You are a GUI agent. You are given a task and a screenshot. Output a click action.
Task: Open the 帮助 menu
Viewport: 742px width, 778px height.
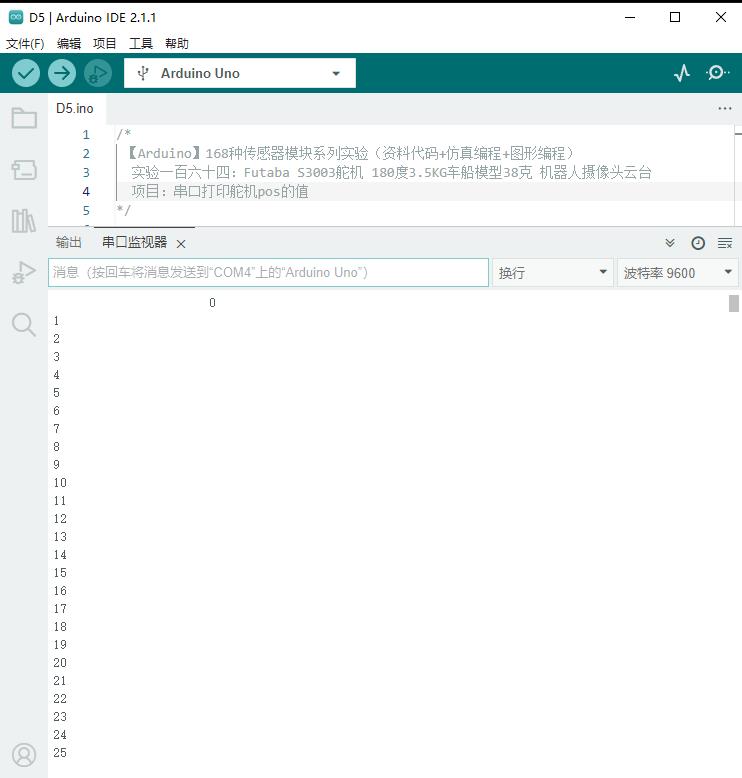click(x=177, y=44)
